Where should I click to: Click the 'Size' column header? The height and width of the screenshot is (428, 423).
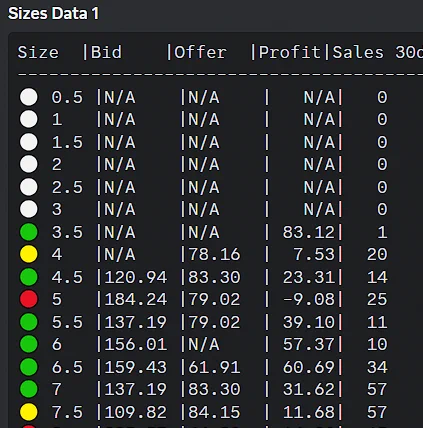(x=38, y=52)
